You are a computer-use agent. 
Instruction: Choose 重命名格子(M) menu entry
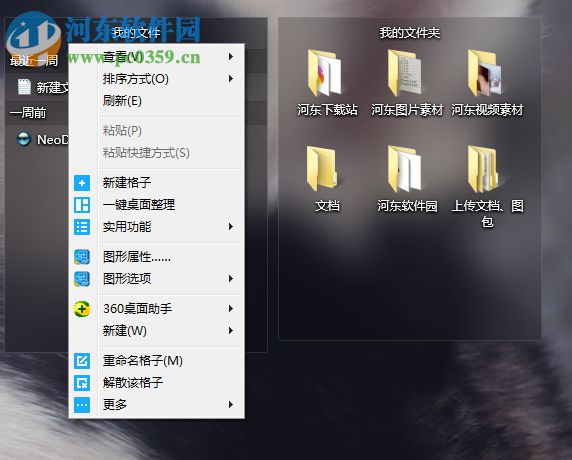click(156, 361)
